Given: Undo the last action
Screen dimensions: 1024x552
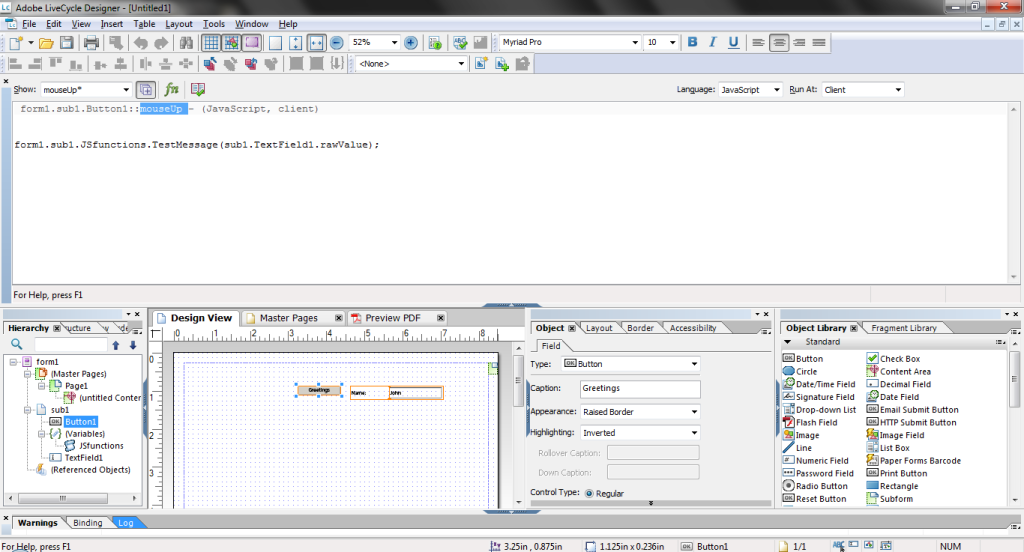Looking at the screenshot, I should pyautogui.click(x=140, y=43).
